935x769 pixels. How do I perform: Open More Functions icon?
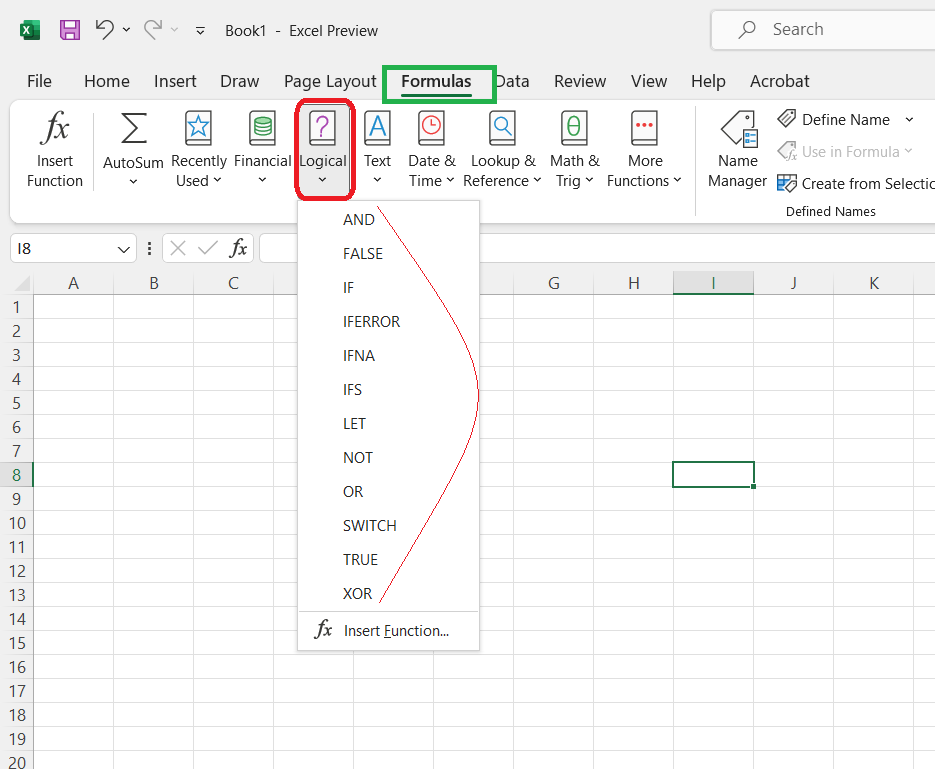(x=644, y=128)
